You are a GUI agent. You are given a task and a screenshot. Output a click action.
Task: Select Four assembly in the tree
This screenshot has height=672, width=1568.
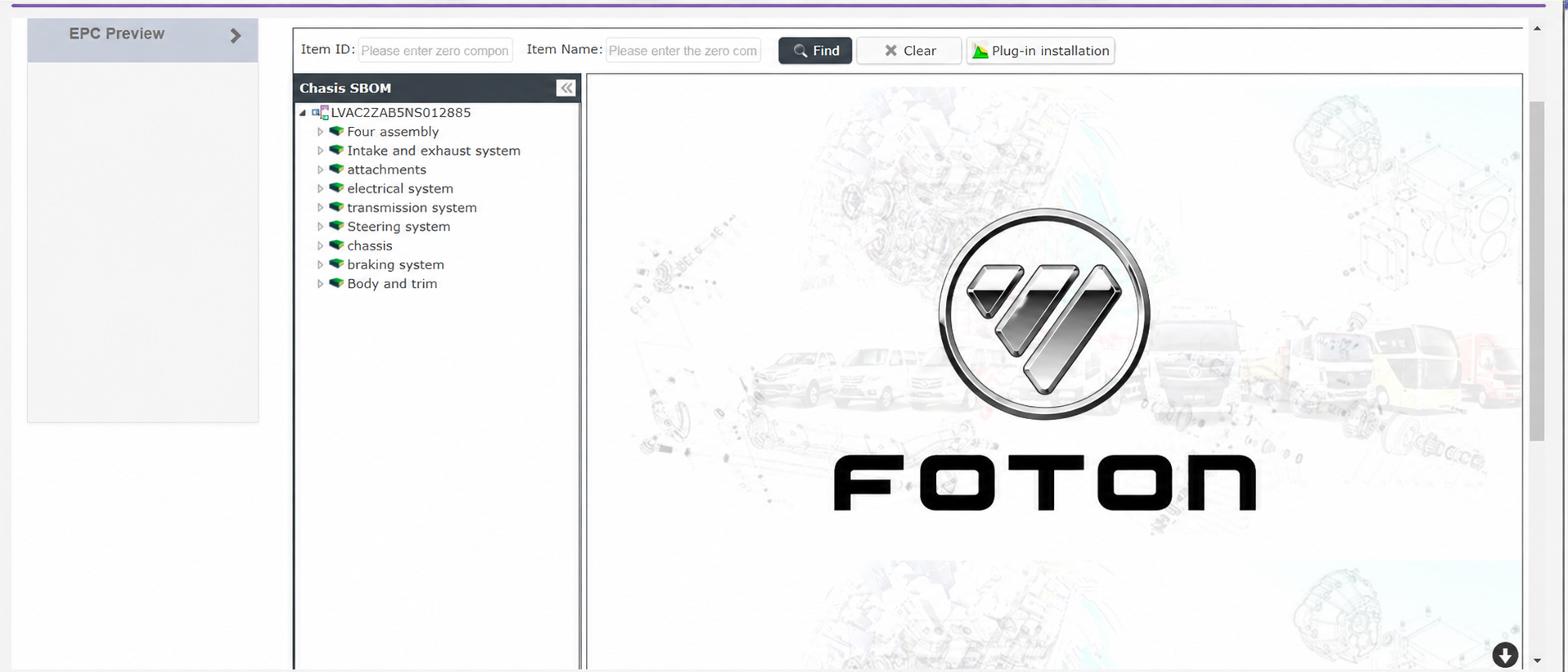pos(393,132)
